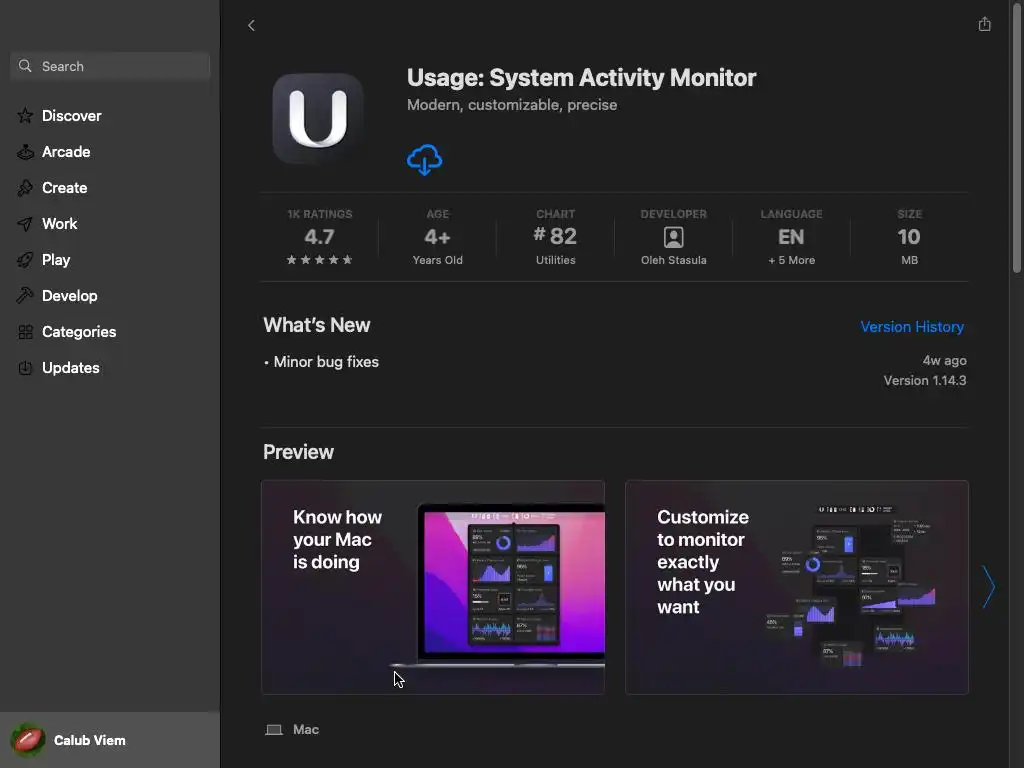Click the Updates download icon
1024x768 pixels.
[25, 368]
